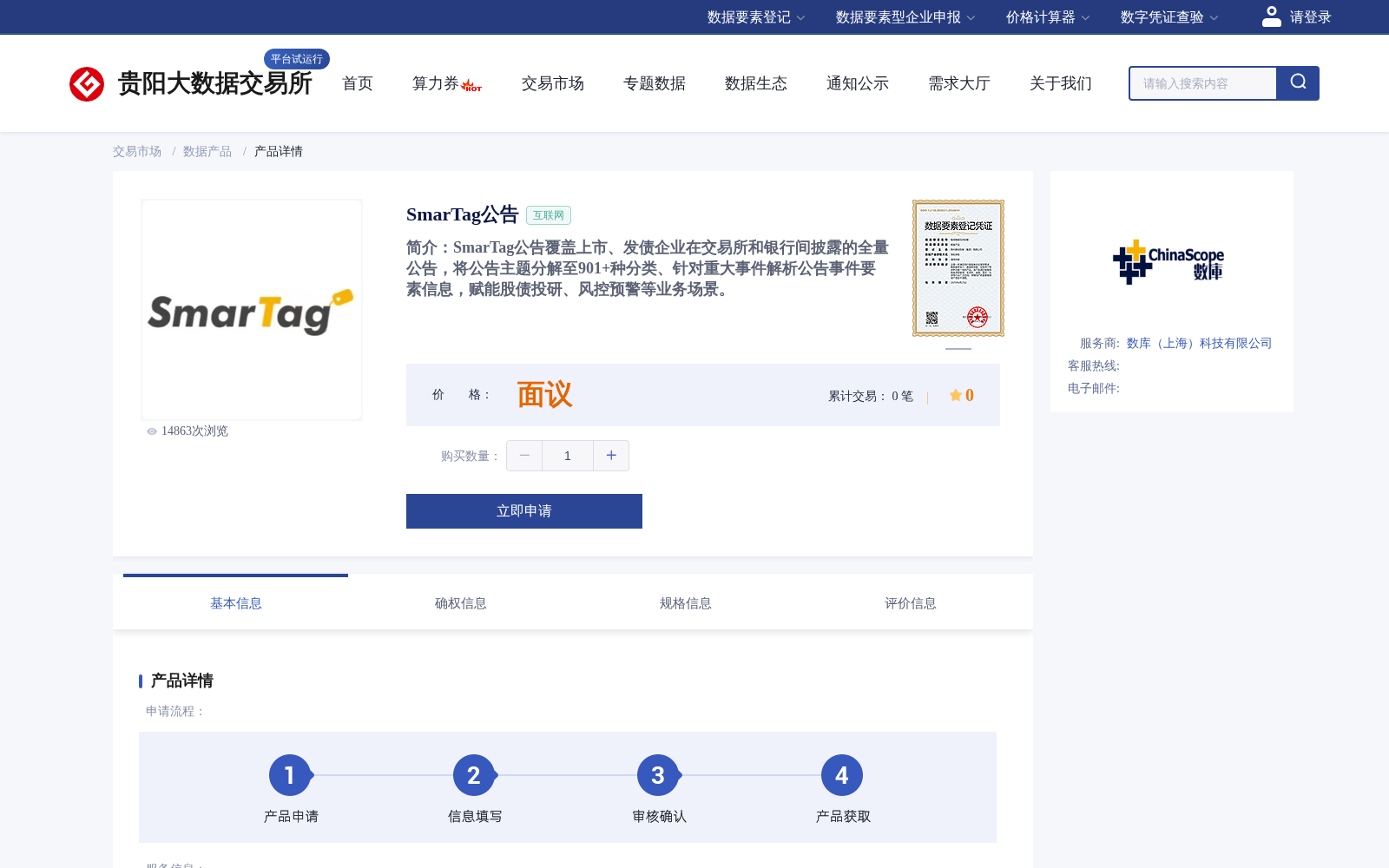Click the 数库（上海）科技有限公司 provider link
The width and height of the screenshot is (1389, 868).
1199,343
